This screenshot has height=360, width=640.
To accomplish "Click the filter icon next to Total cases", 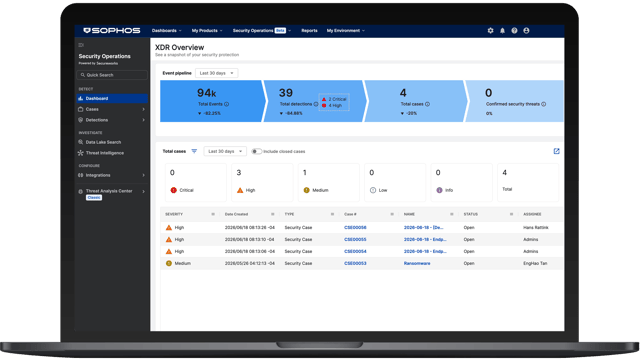I will (194, 151).
